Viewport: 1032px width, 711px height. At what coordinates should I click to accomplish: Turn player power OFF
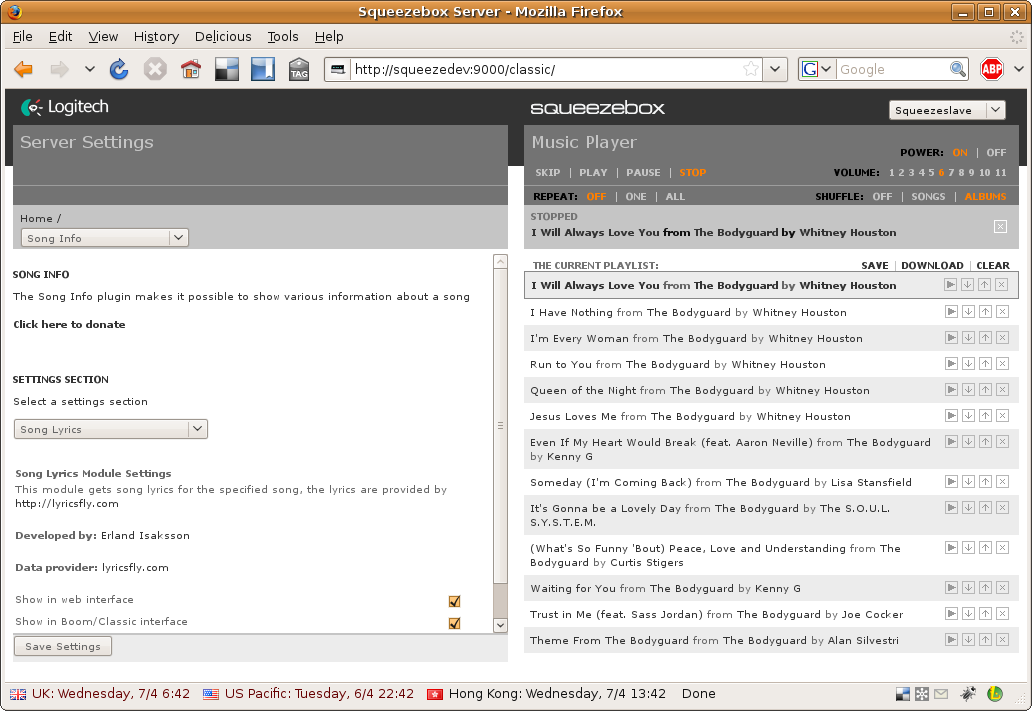(996, 153)
